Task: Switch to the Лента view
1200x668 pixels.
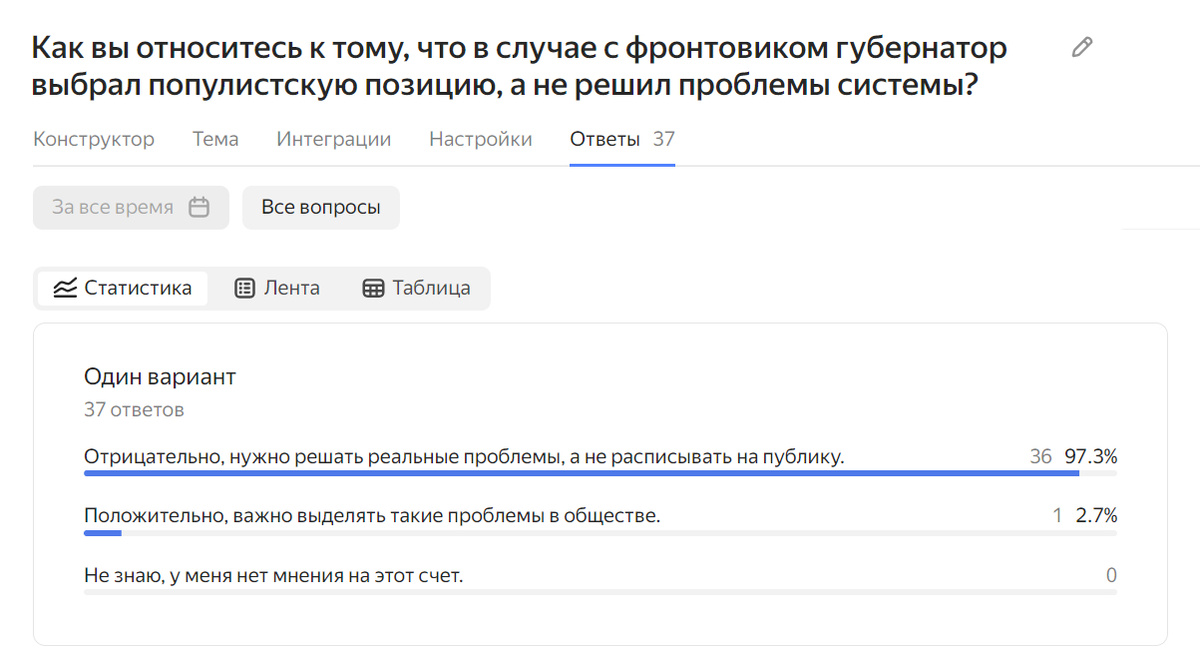Action: (277, 287)
